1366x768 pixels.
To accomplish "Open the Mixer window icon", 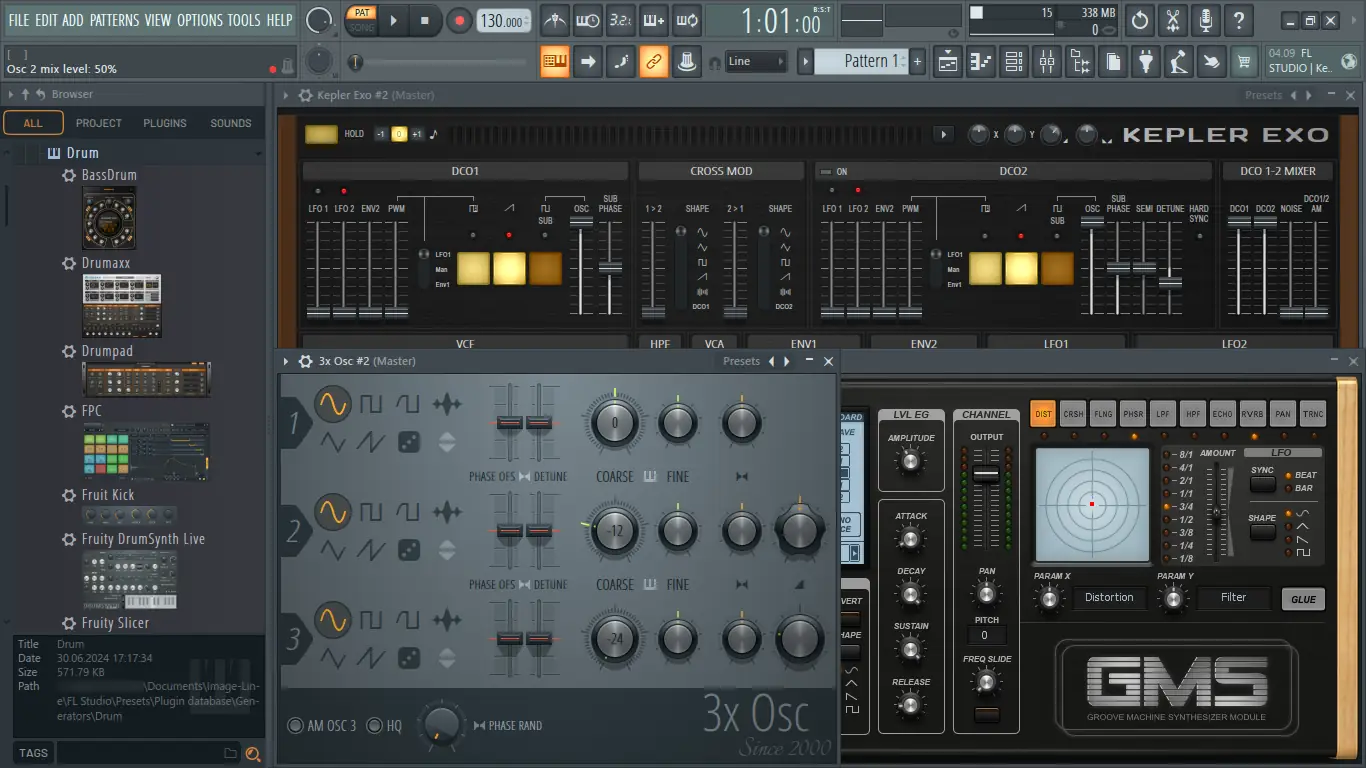I will (x=1046, y=62).
